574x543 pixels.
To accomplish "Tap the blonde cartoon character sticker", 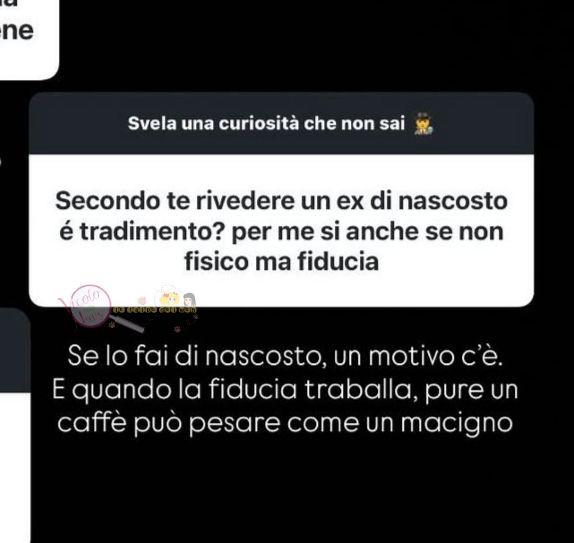I will click(x=169, y=297).
